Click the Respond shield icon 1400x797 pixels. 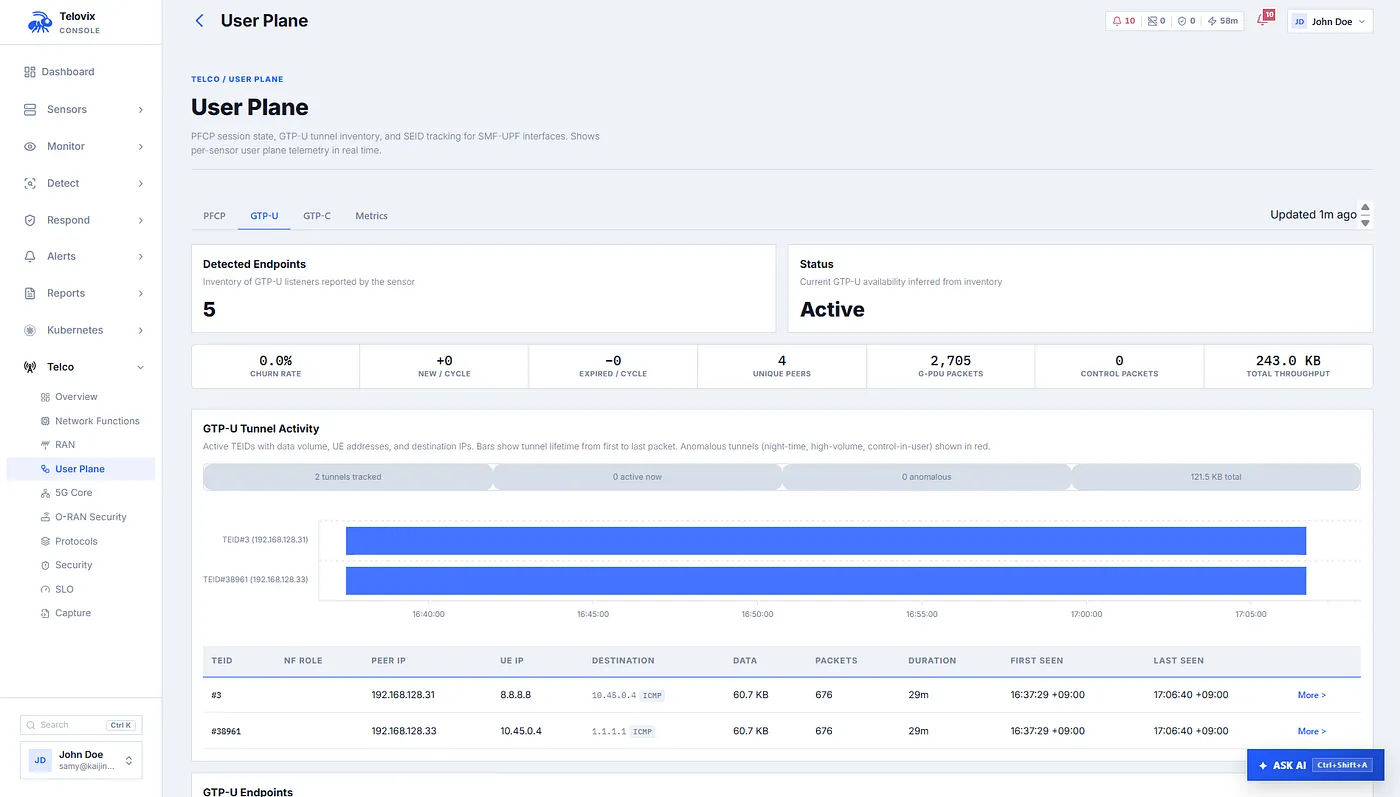click(30, 220)
